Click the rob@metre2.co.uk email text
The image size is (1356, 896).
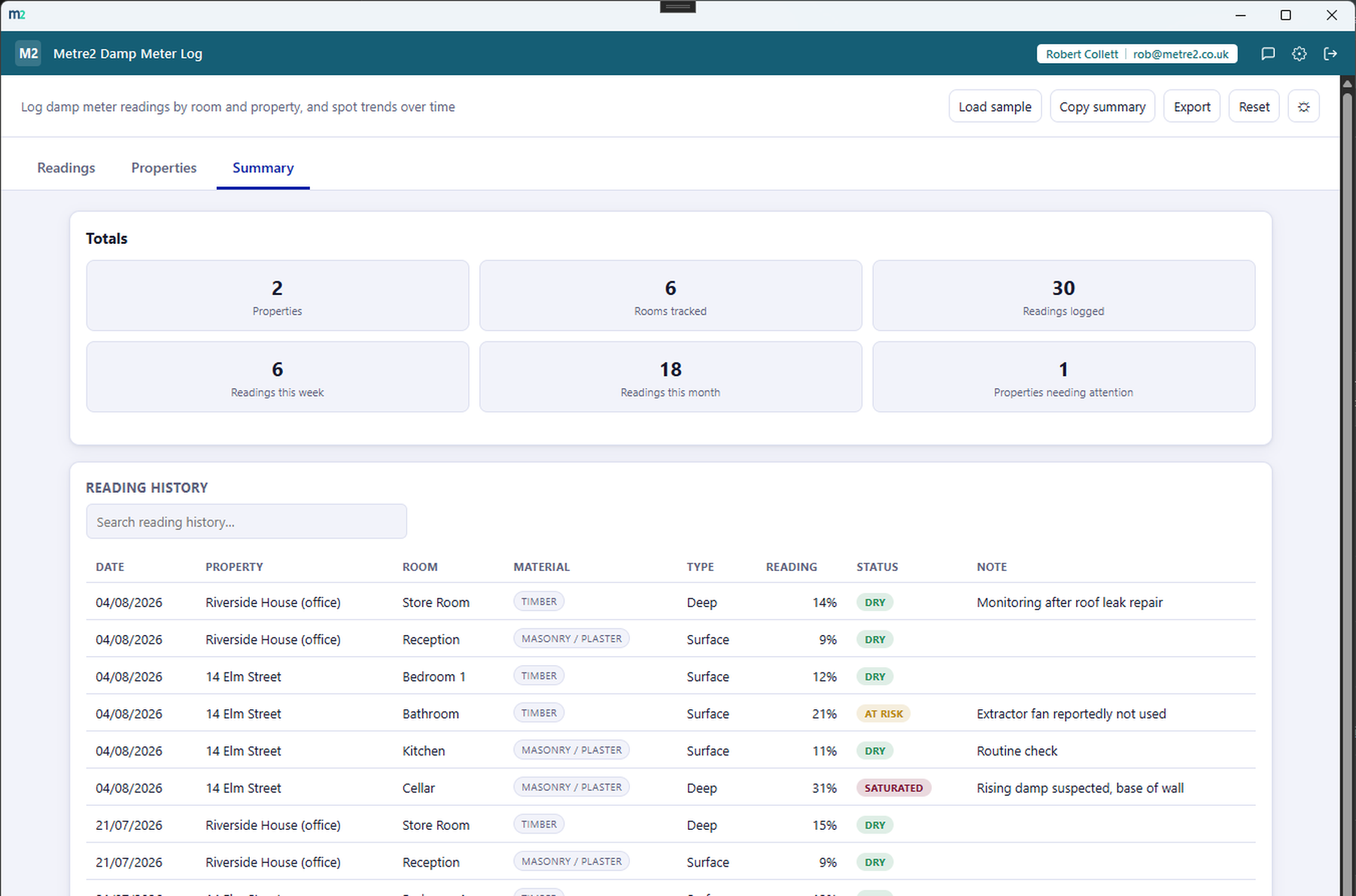pyautogui.click(x=1181, y=54)
